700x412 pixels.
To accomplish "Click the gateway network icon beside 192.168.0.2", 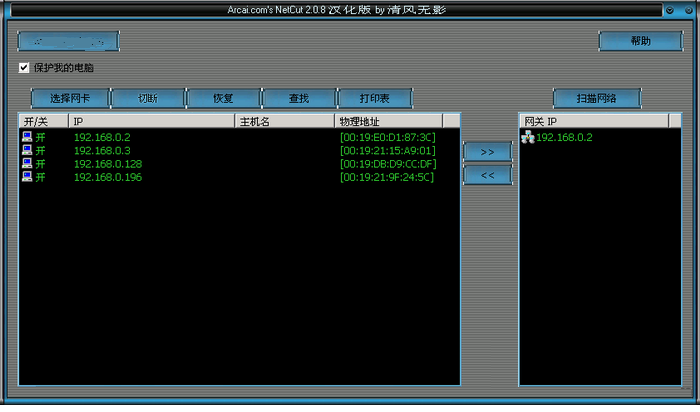I will click(528, 137).
